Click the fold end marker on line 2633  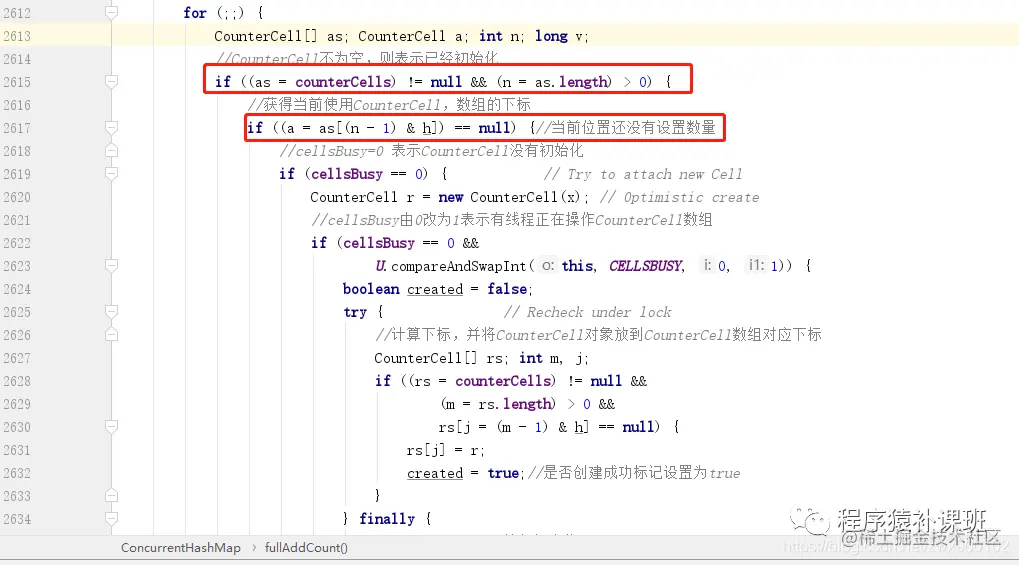tap(112, 496)
